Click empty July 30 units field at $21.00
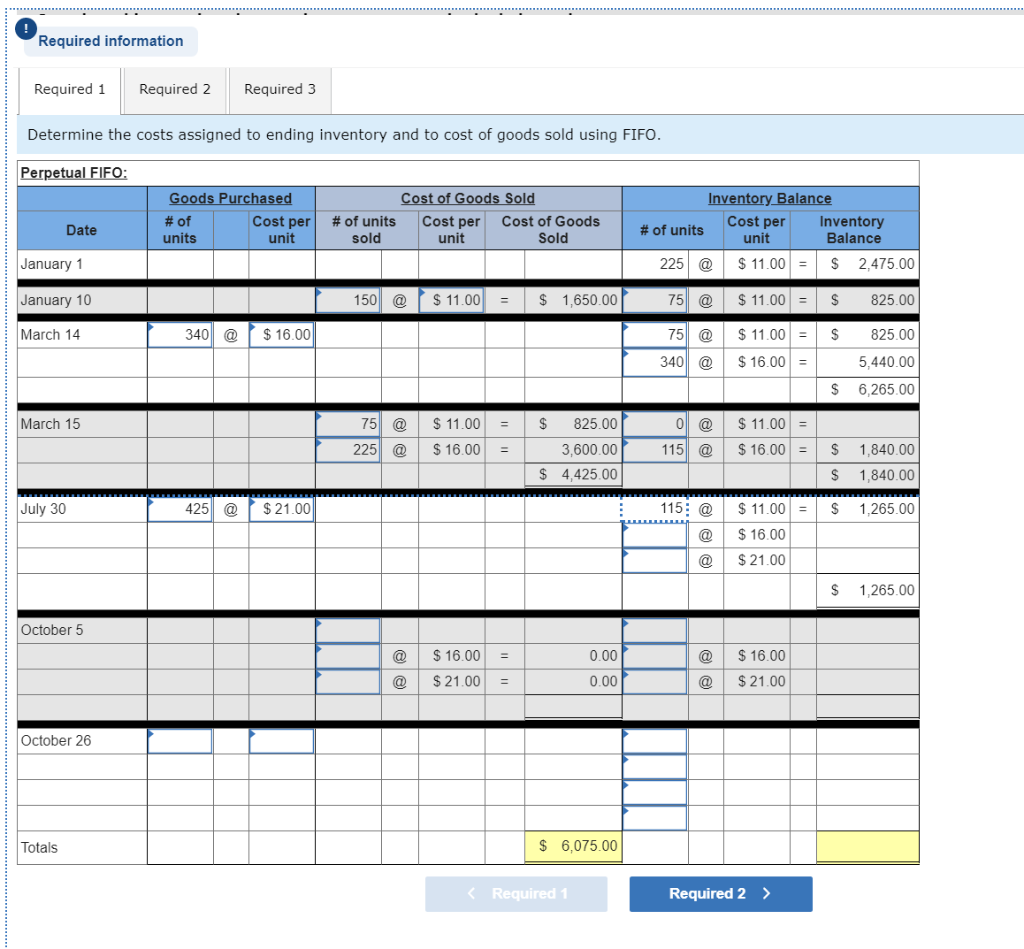Image resolution: width=1024 pixels, height=949 pixels. pos(654,560)
